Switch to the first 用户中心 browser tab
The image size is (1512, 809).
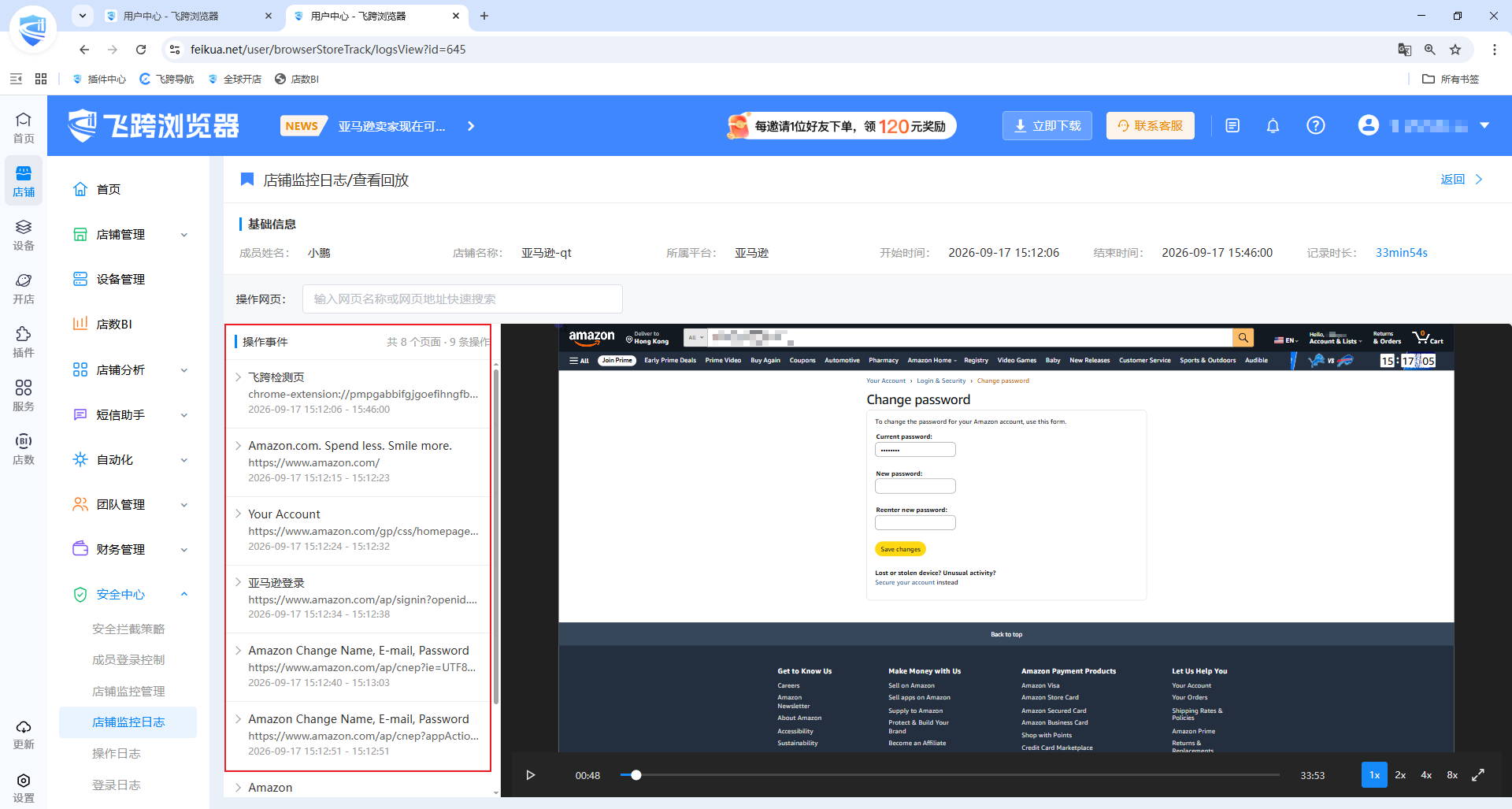click(189, 16)
